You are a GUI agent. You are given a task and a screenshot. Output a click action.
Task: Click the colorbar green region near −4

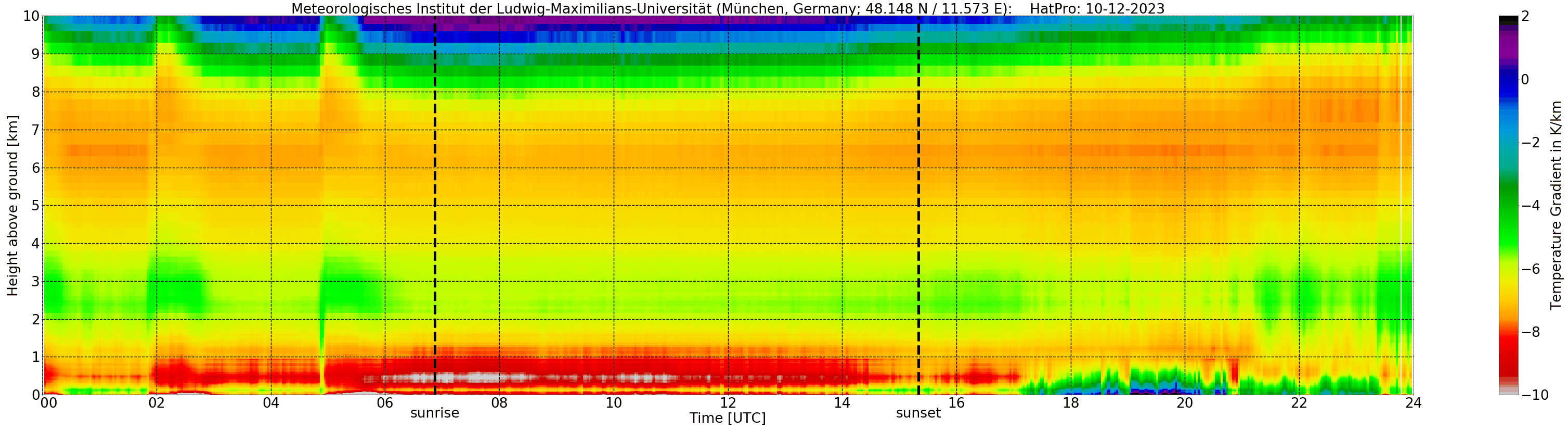coord(1508,205)
